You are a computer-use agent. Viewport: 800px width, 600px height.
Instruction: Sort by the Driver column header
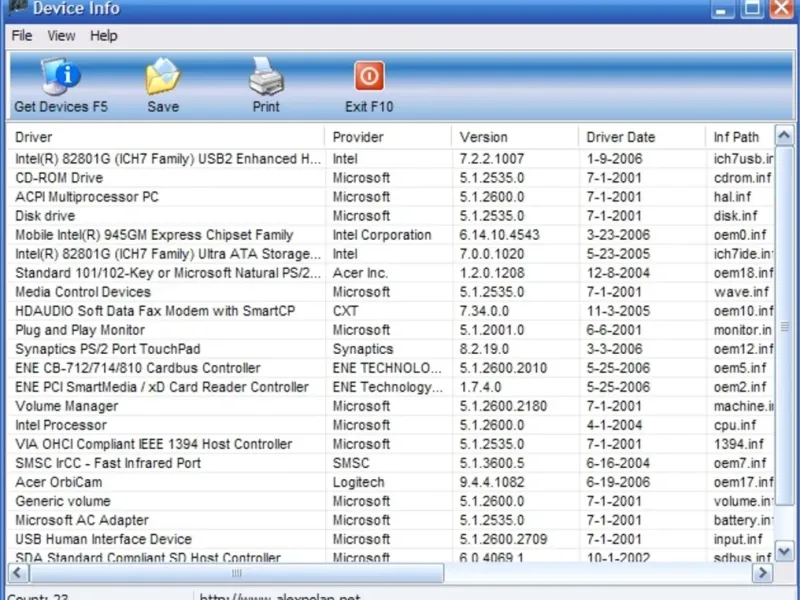[166, 137]
